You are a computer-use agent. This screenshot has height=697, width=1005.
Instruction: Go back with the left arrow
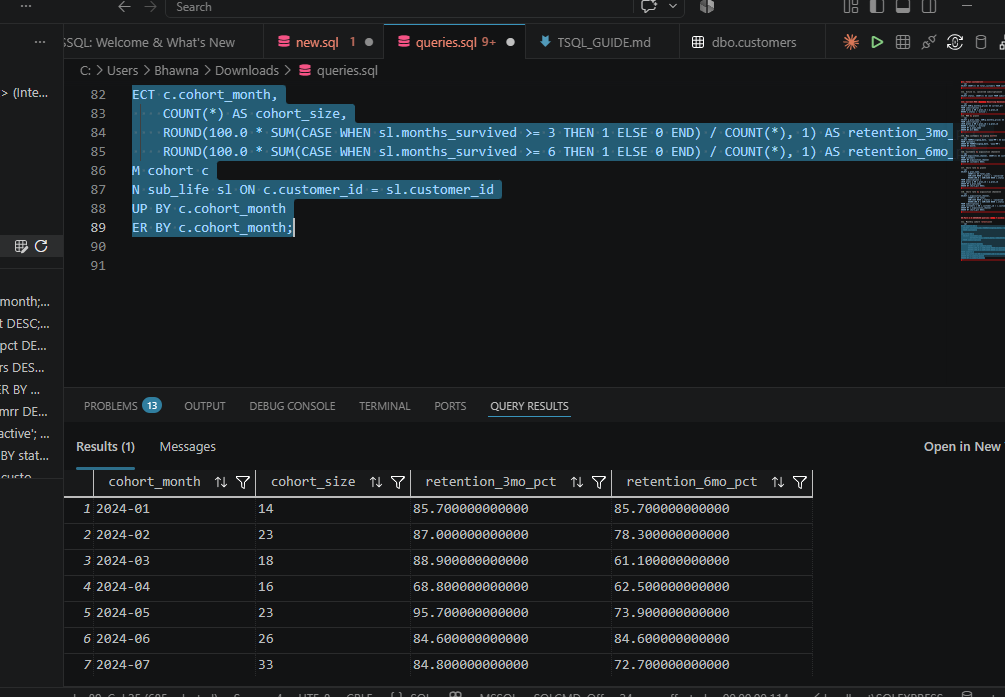pyautogui.click(x=124, y=6)
